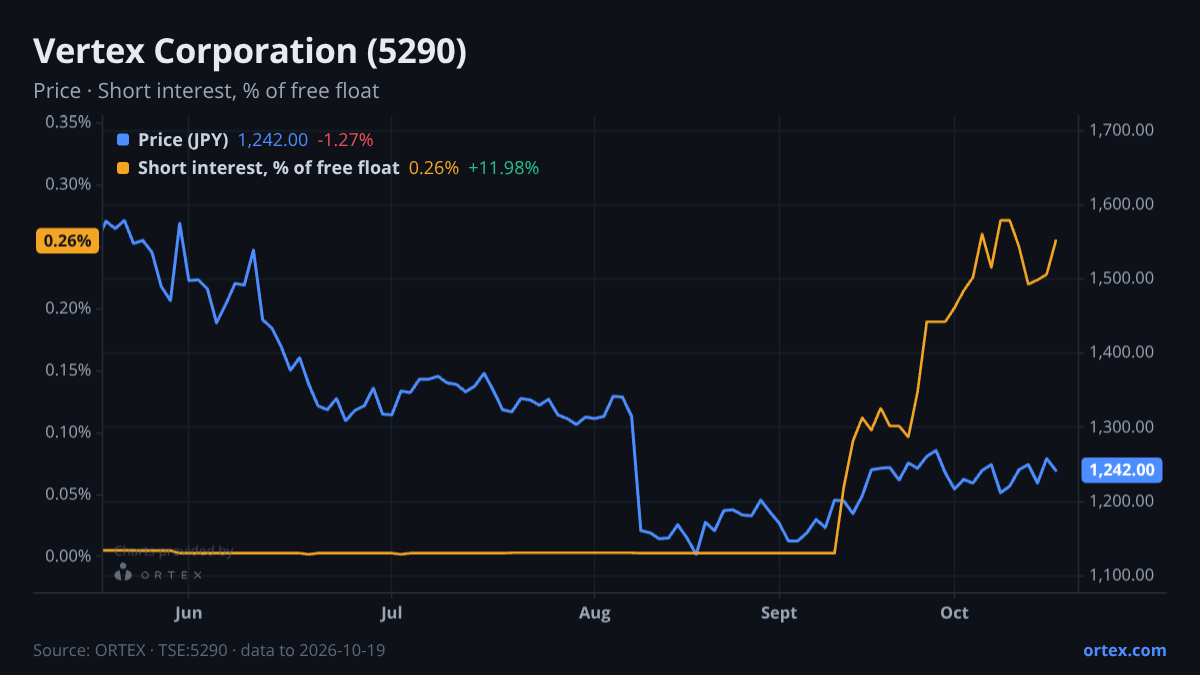Click the 0.00% left axis tick
The image size is (1200, 675).
tap(68, 556)
